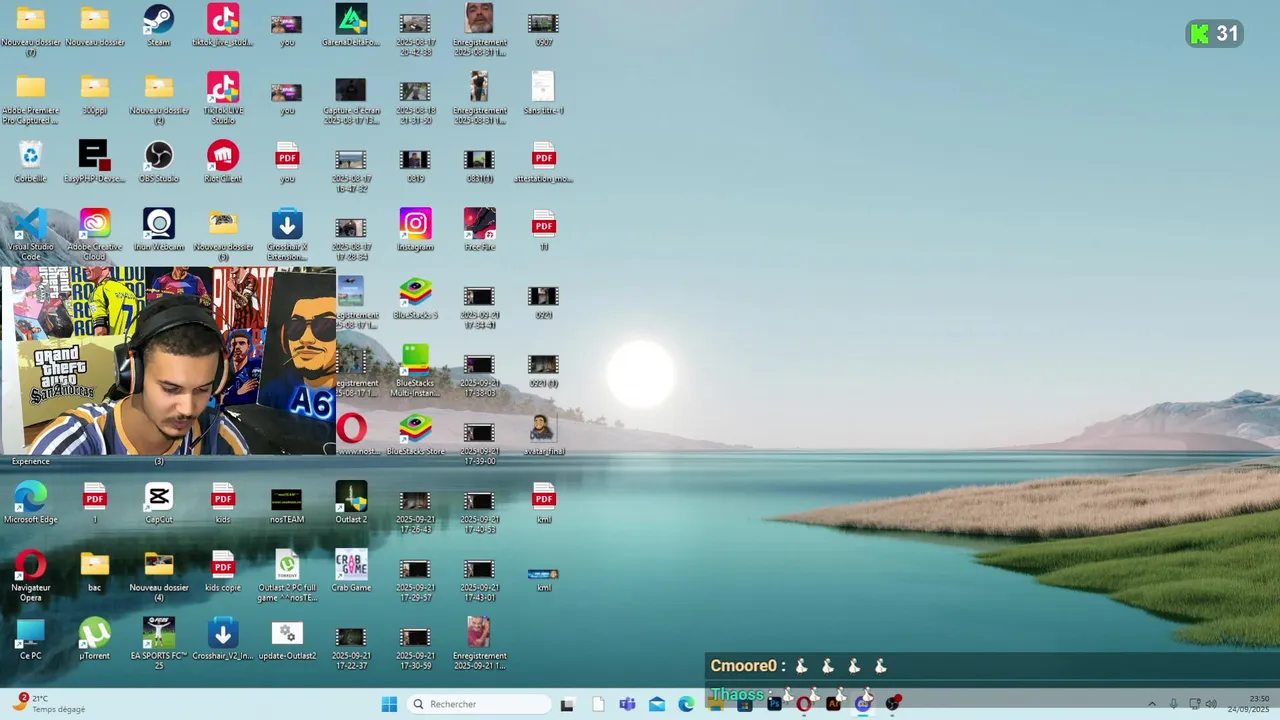Screen dimensions: 1280x720
Task: Open the Steam desktop shortcut
Action: tap(158, 26)
